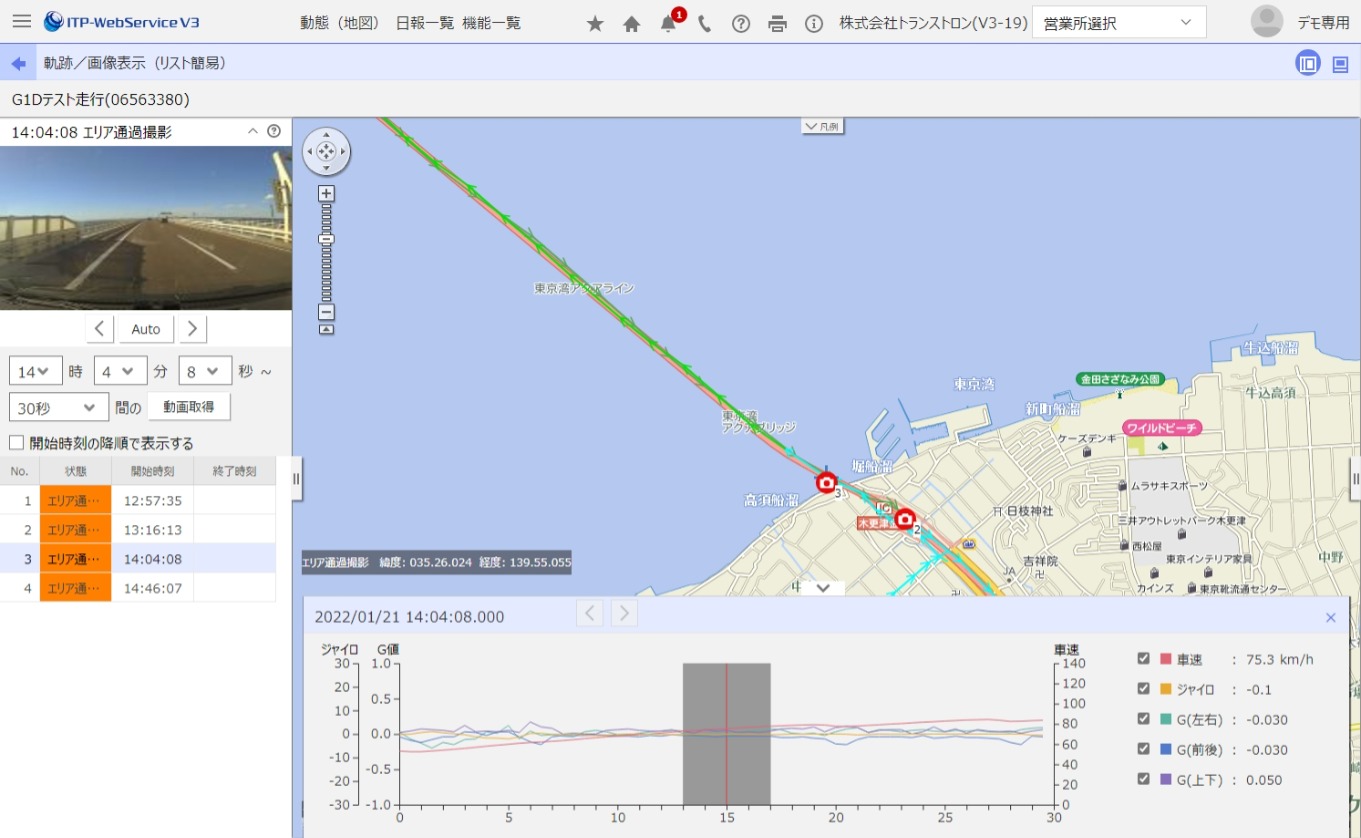Click camera marker 3 on map
Image resolution: width=1361 pixels, height=838 pixels.
[826, 483]
